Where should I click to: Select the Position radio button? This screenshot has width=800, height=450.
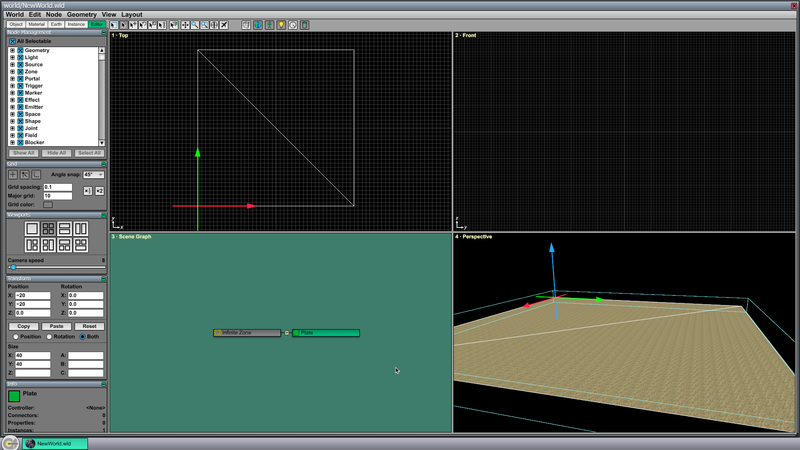pyautogui.click(x=16, y=337)
